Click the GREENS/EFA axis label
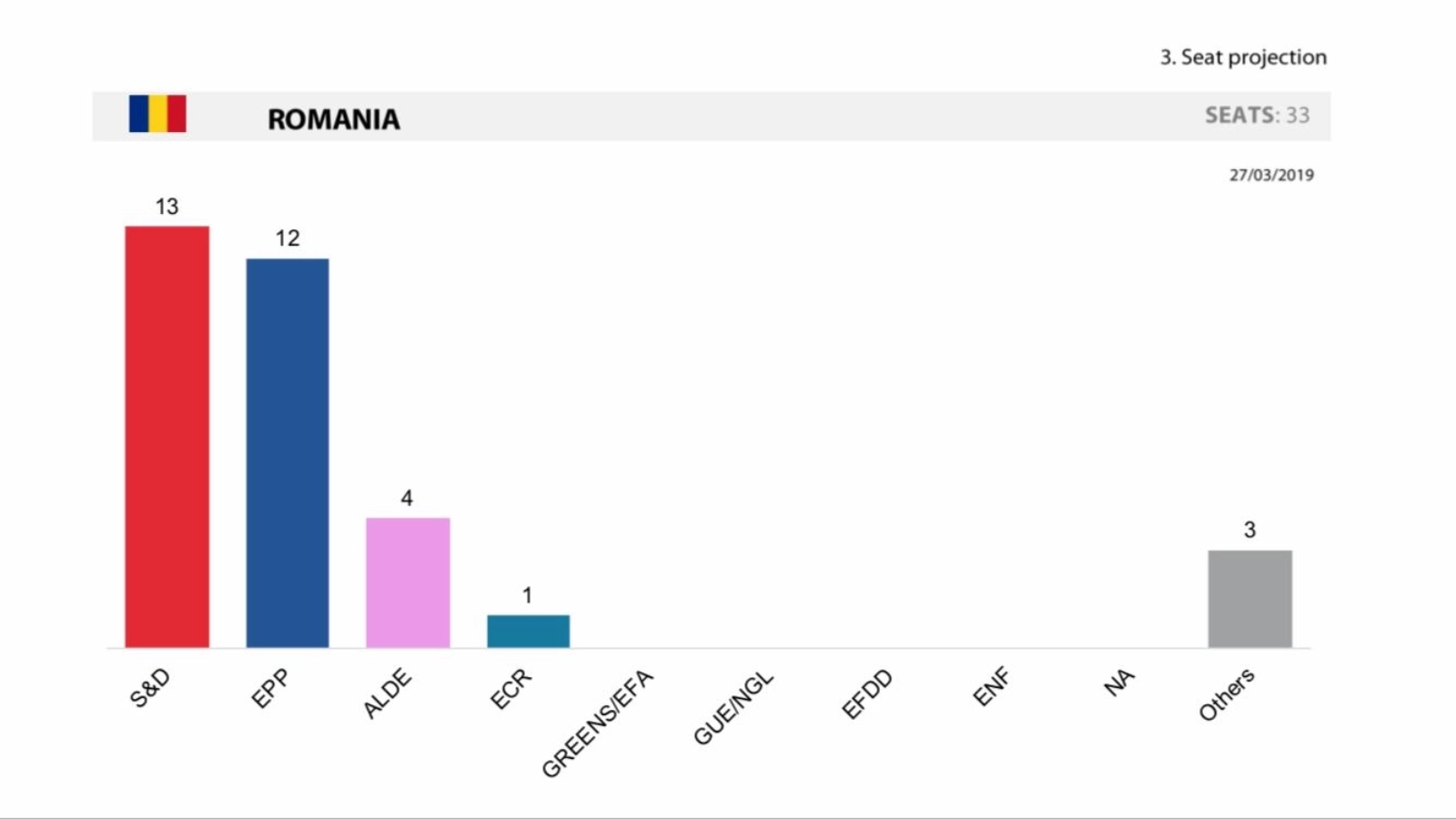The image size is (1456, 819). click(597, 724)
